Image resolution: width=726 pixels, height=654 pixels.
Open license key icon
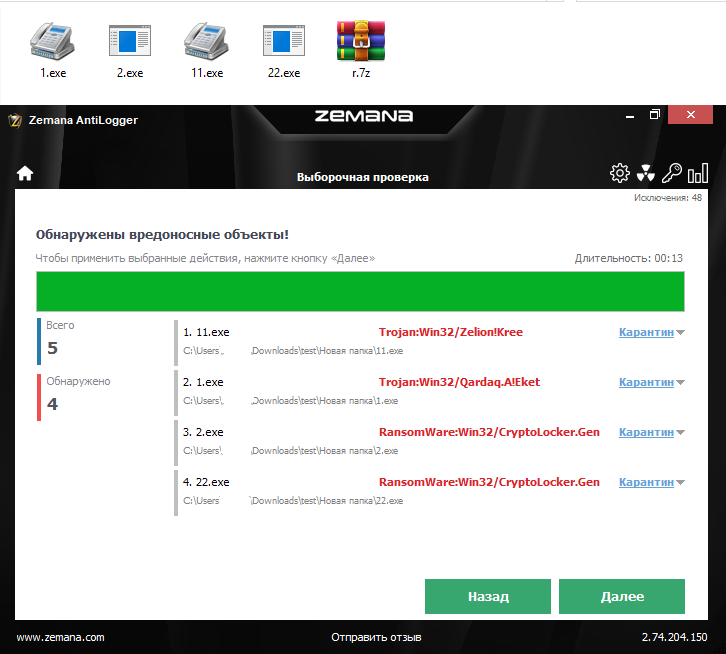[x=671, y=173]
